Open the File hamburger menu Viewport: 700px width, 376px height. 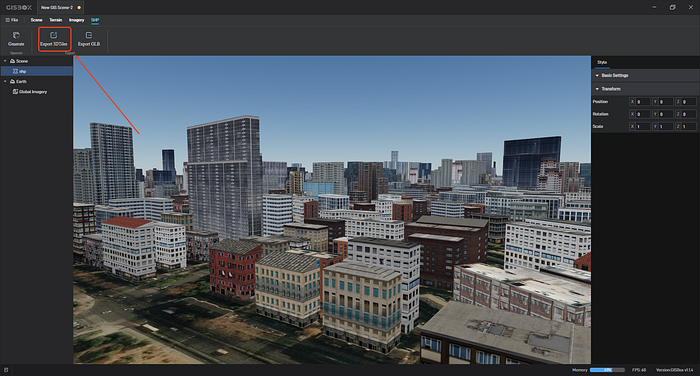point(12,20)
